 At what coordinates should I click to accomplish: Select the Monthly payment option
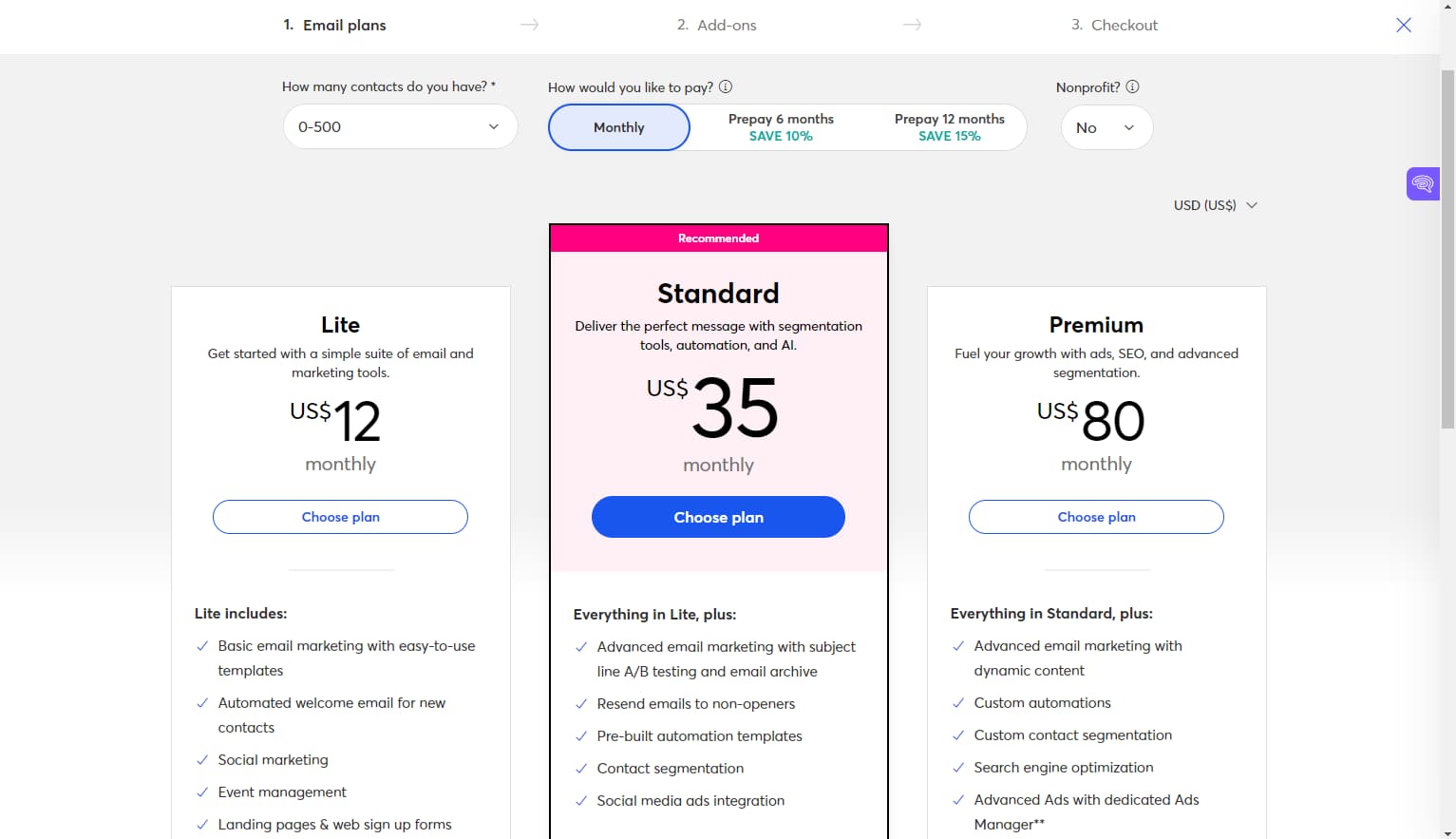pyautogui.click(x=618, y=126)
